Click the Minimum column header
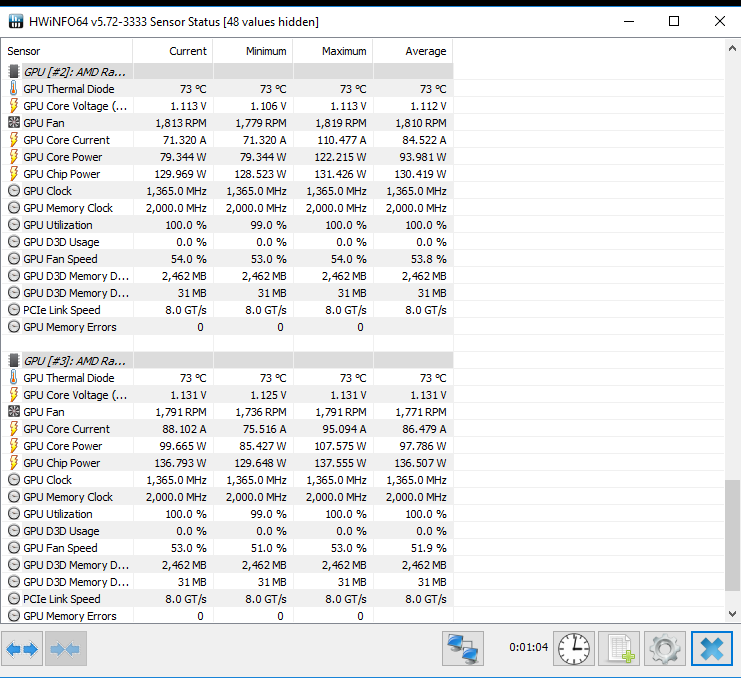 point(253,51)
